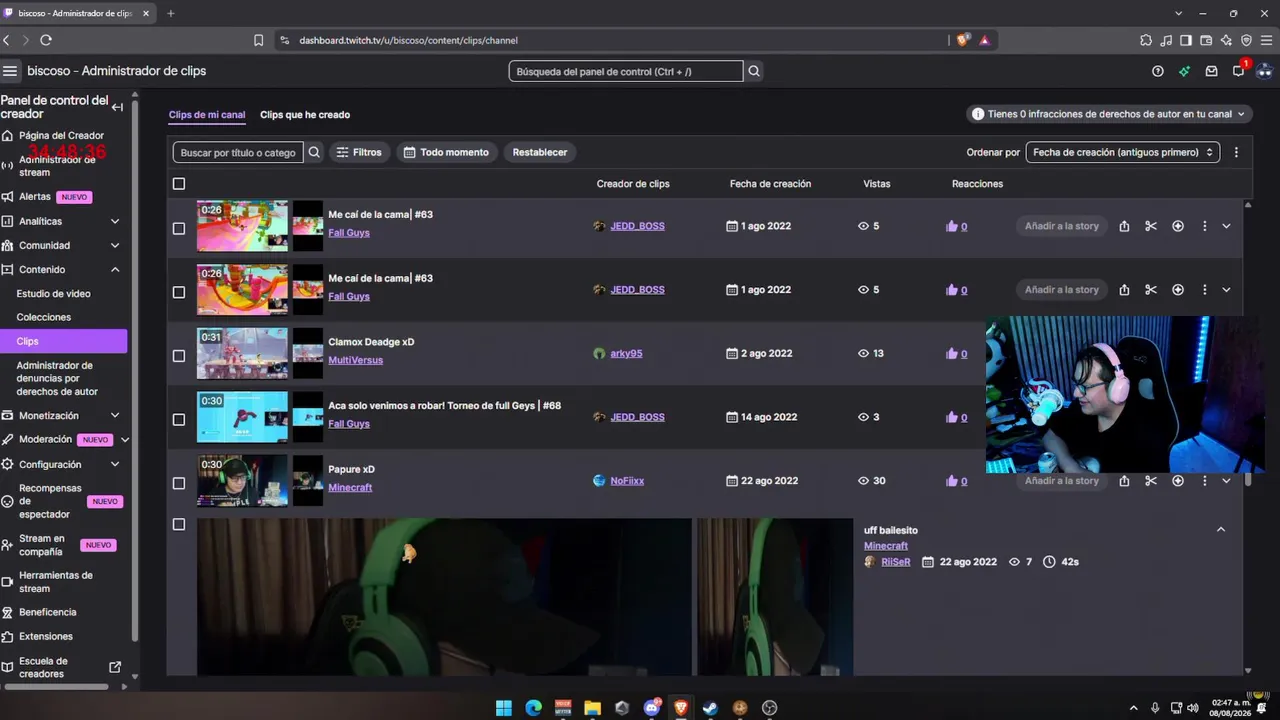Collapse the creator panel sidebar arrow
1280x720 pixels.
tap(117, 107)
